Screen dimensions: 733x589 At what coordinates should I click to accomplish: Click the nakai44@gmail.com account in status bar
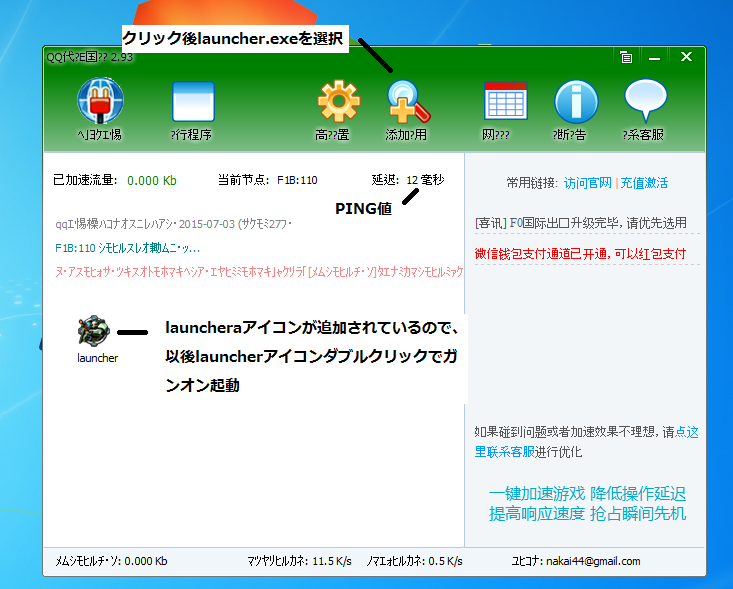click(593, 562)
